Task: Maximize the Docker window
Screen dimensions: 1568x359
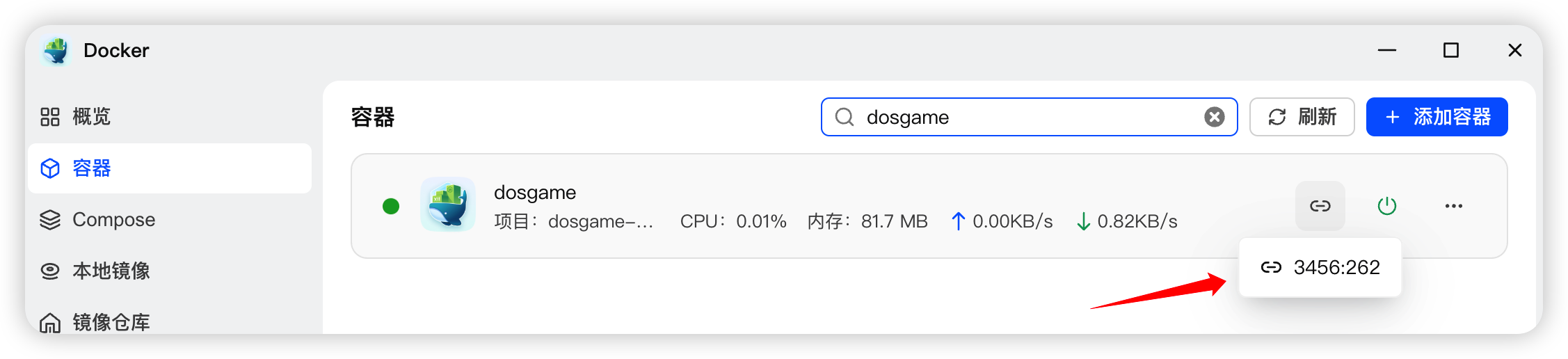Action: coord(1450,50)
